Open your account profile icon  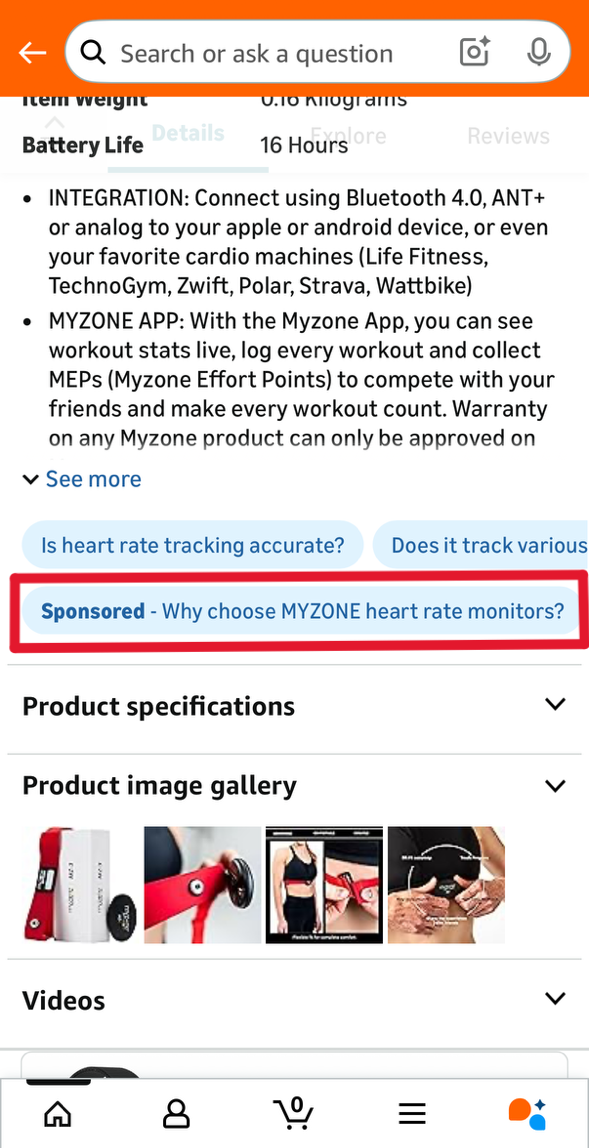click(x=176, y=1112)
